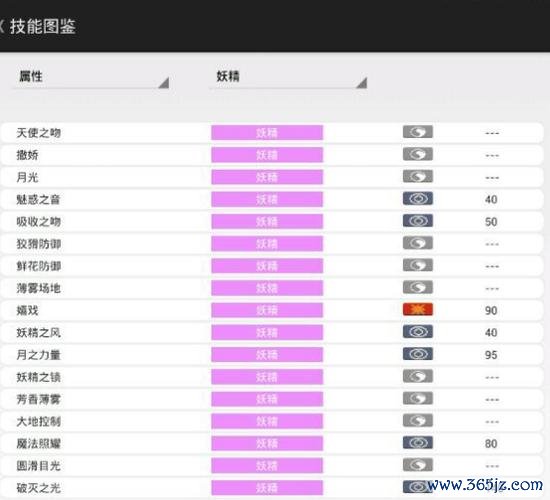The width and height of the screenshot is (550, 500).
Task: Select the 妖精之锁 skill name
Action: click(39, 377)
